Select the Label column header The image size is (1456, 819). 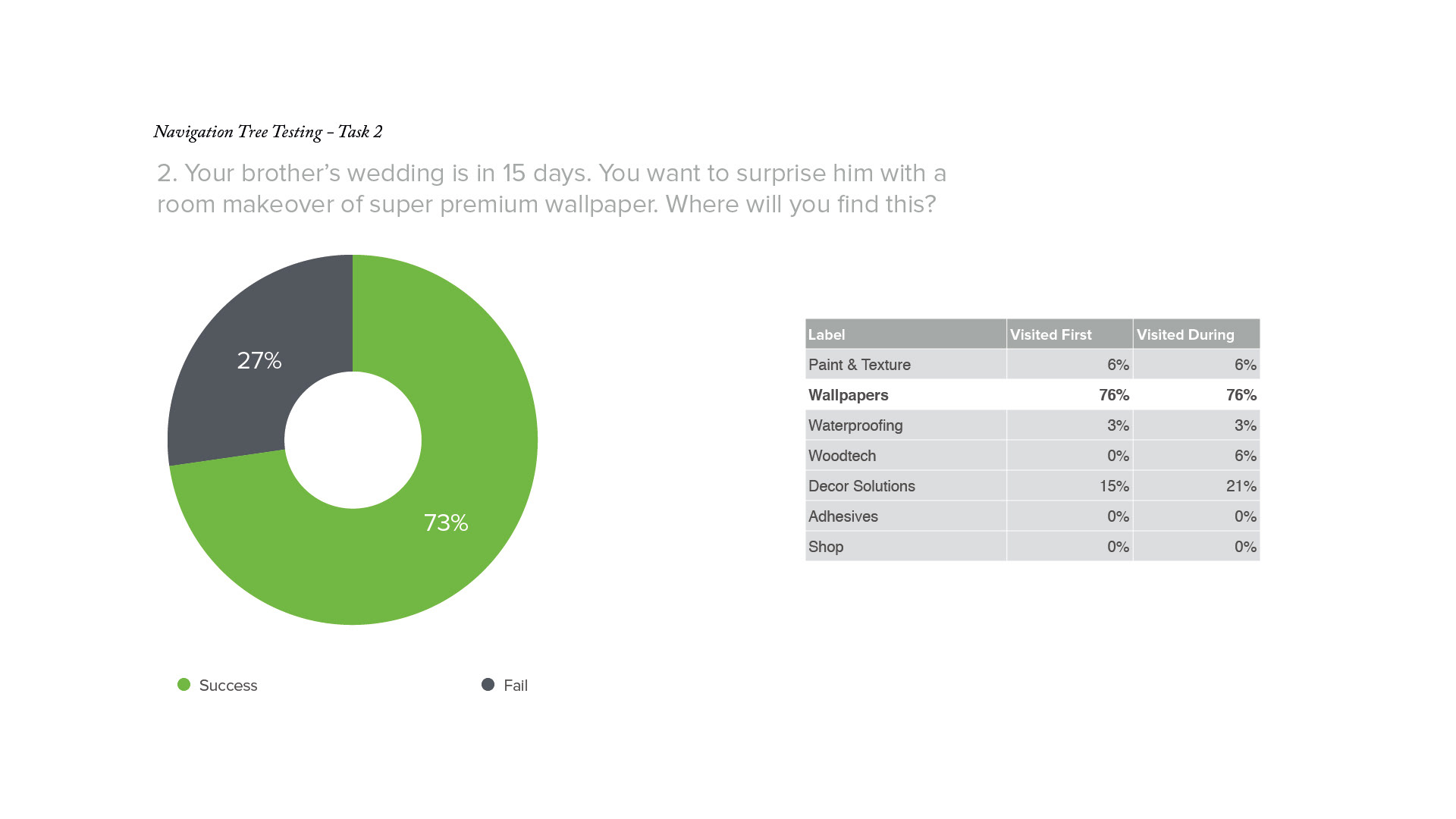point(826,334)
